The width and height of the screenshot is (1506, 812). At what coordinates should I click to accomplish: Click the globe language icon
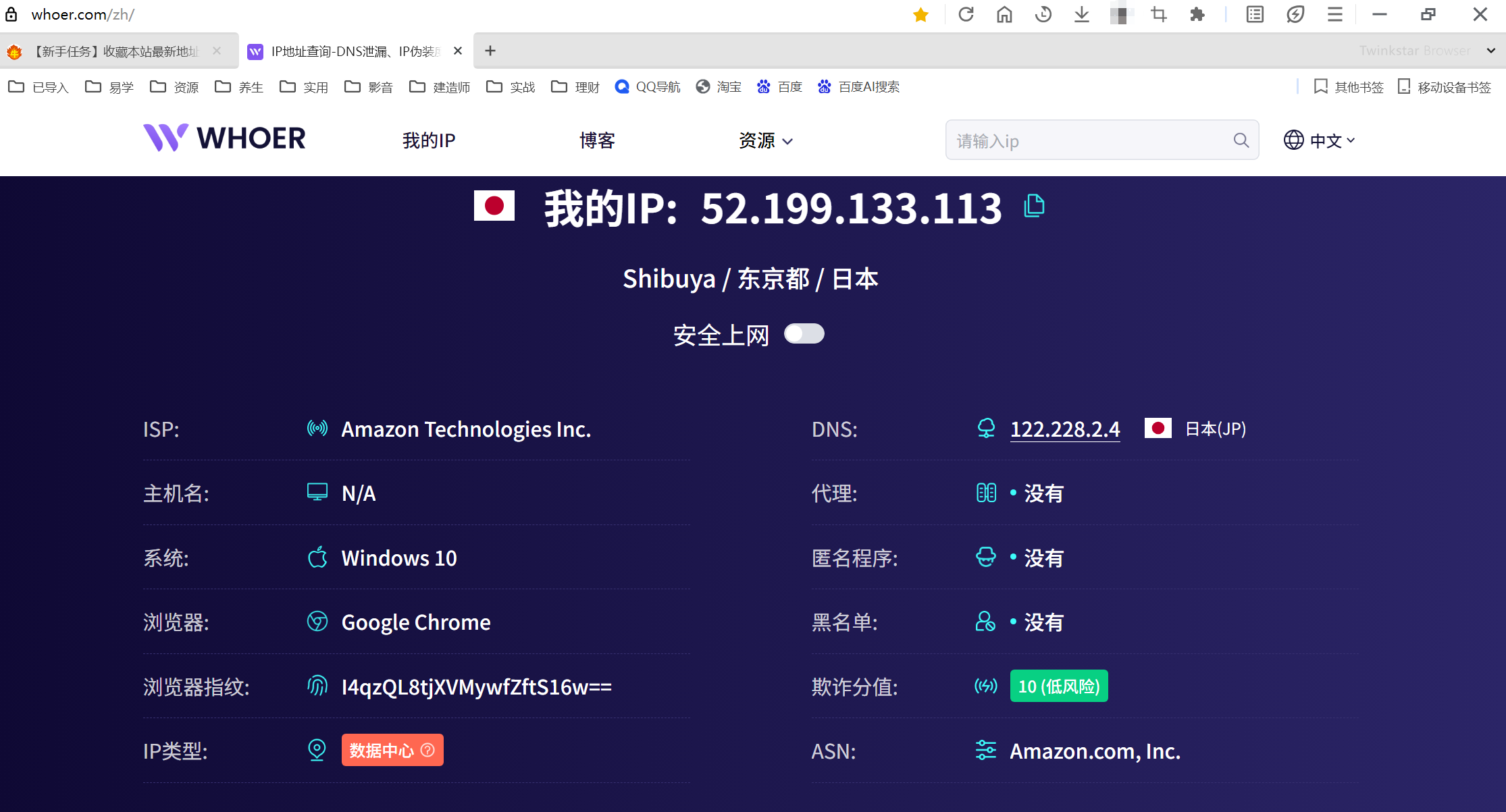coord(1294,140)
